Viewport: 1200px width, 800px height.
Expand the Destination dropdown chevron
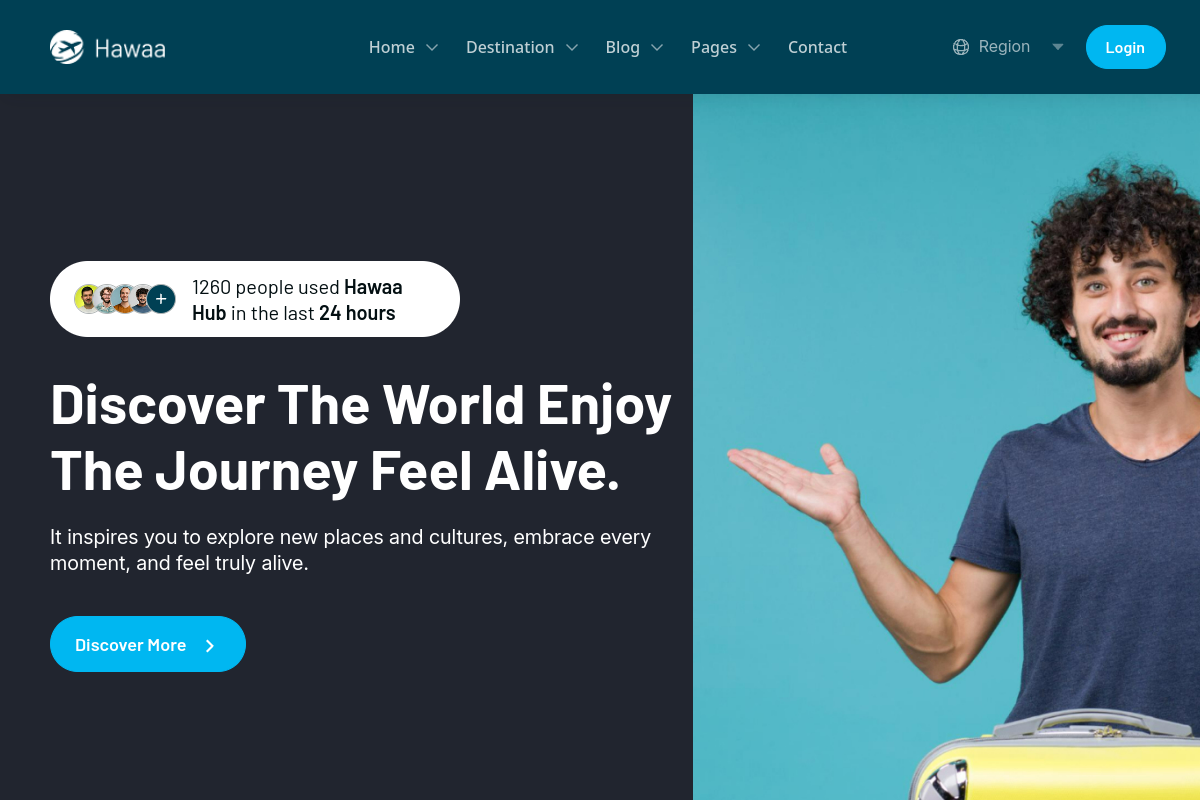(x=572, y=47)
